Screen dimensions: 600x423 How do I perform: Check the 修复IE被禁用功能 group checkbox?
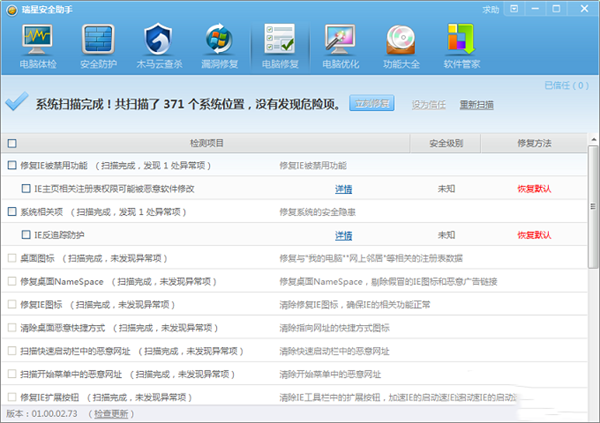12,165
